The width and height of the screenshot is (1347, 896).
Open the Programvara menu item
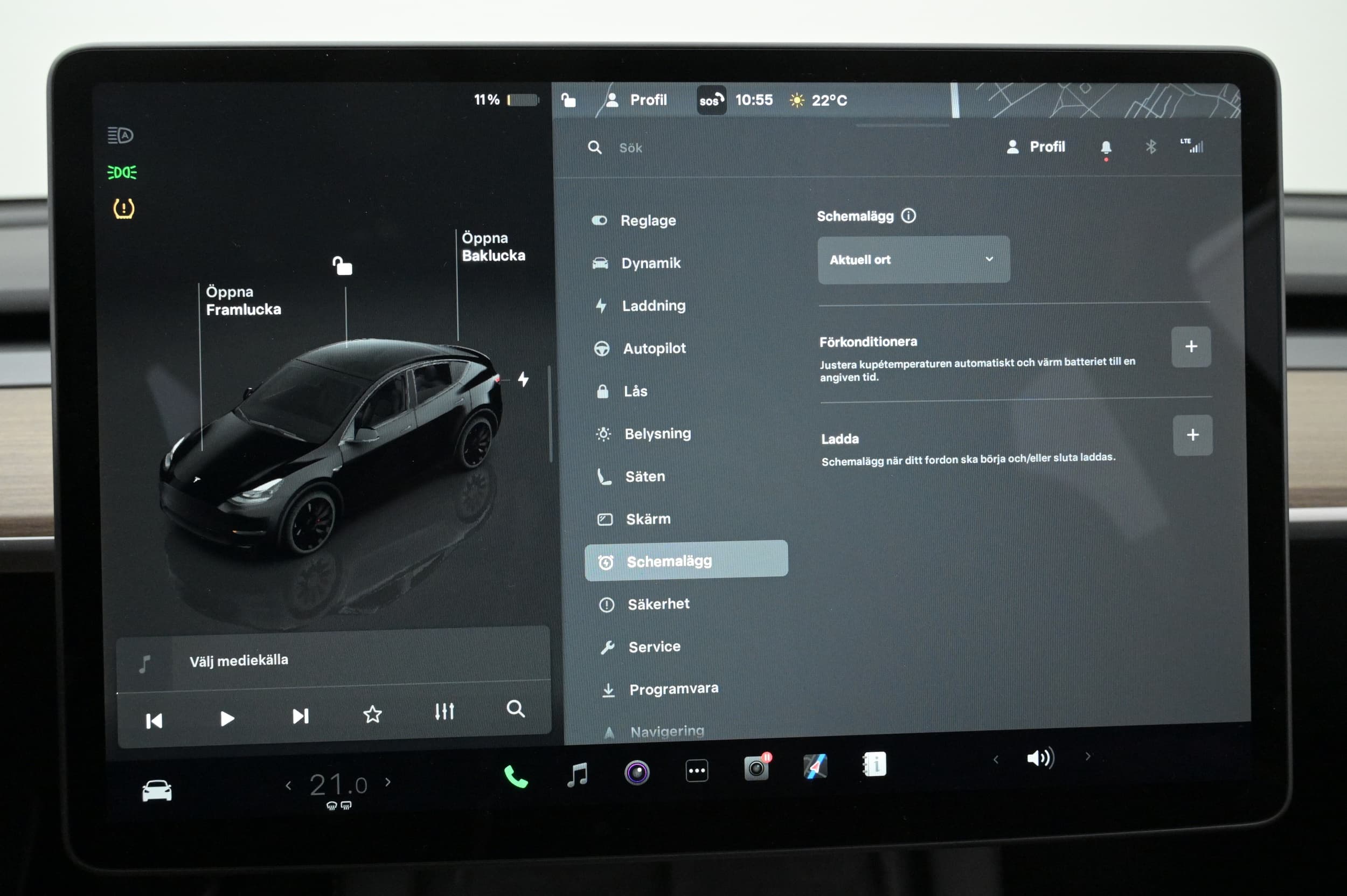tap(660, 689)
